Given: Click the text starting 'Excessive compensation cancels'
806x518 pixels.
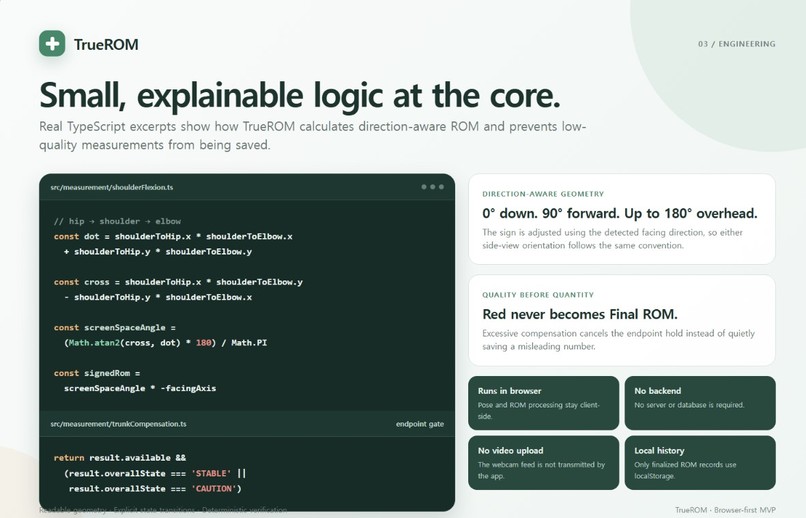Looking at the screenshot, I should pos(618,340).
